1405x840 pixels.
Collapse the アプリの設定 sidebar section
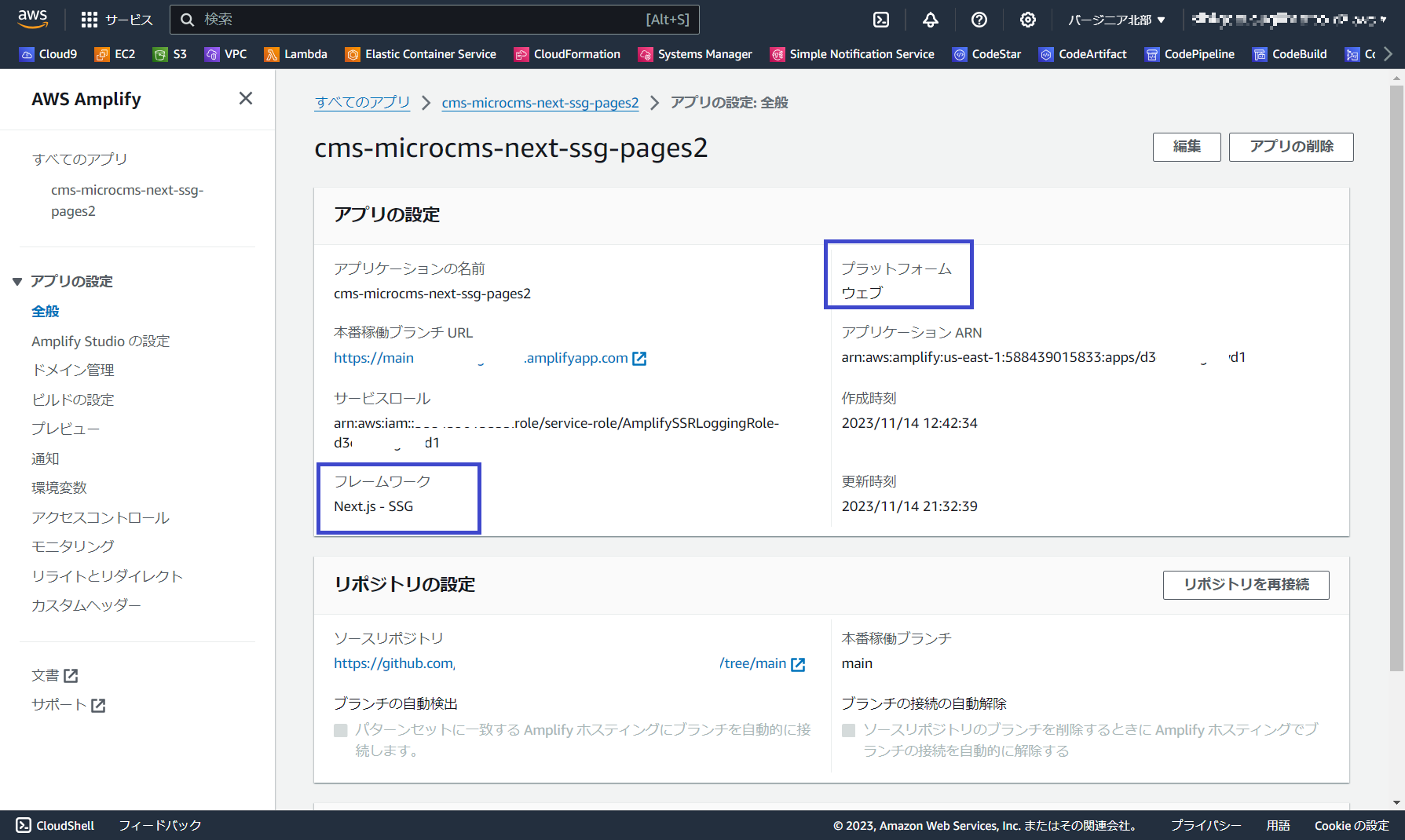tap(17, 281)
